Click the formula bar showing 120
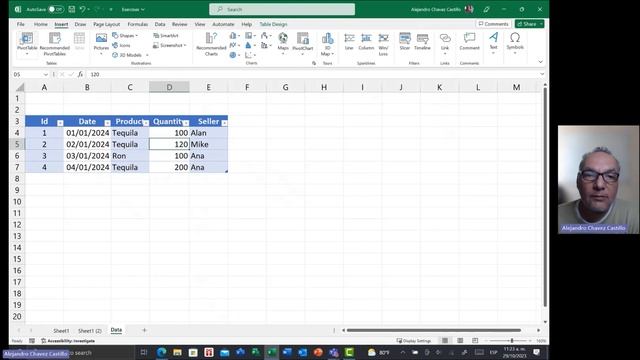 tap(313, 74)
